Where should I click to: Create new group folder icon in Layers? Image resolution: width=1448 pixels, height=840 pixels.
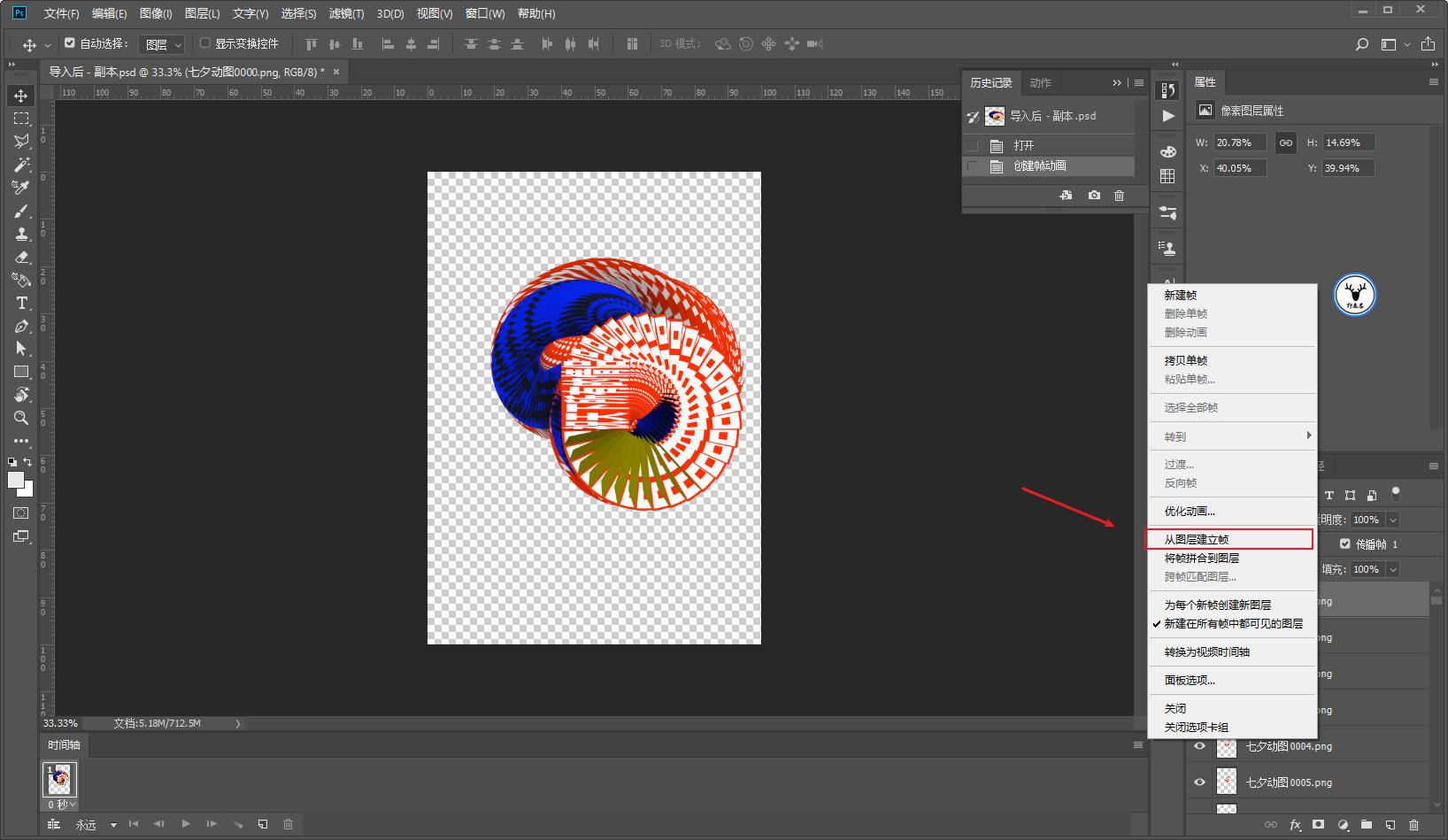click(x=1366, y=824)
